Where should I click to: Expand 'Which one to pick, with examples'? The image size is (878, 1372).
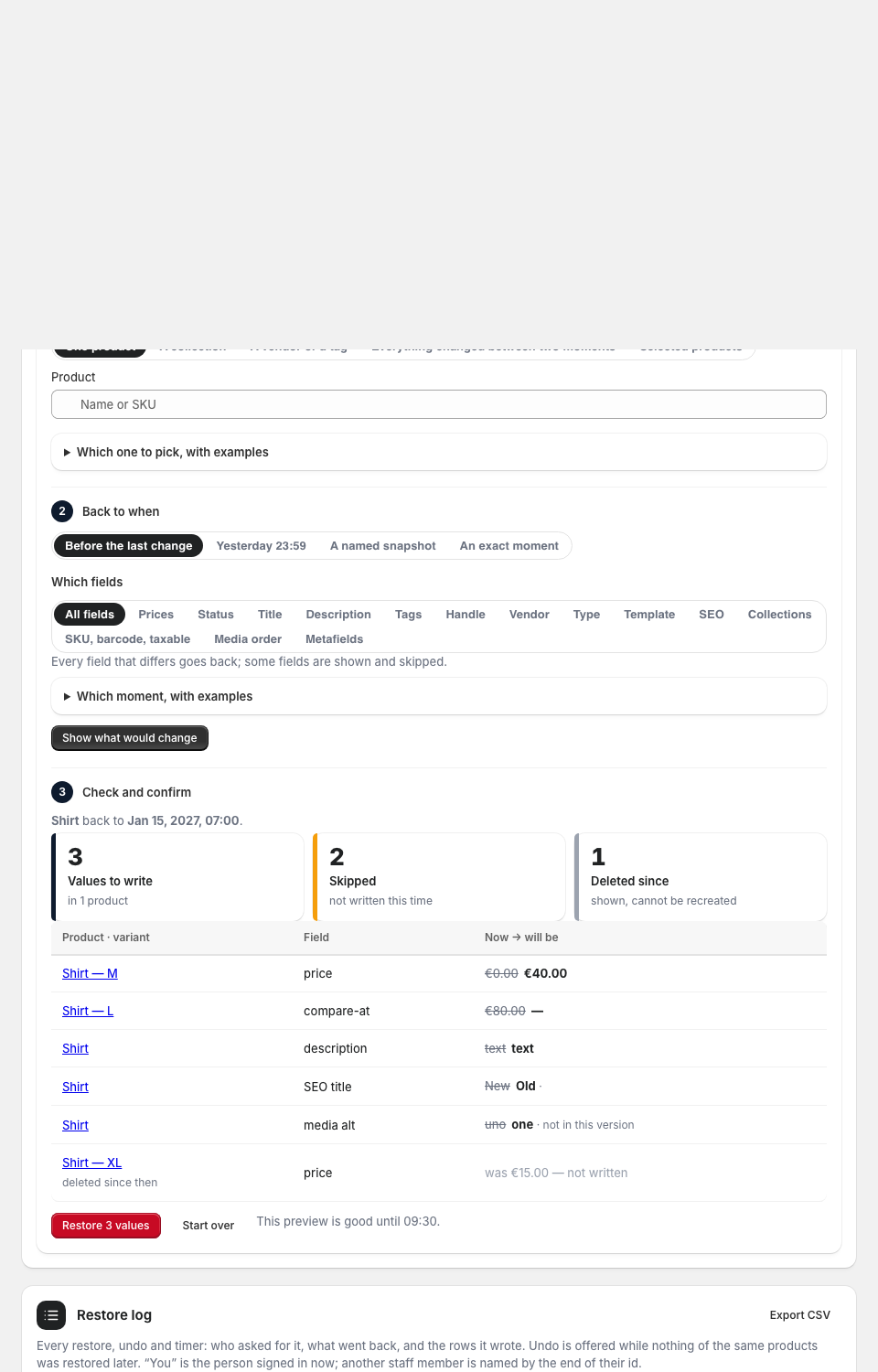tap(439, 452)
